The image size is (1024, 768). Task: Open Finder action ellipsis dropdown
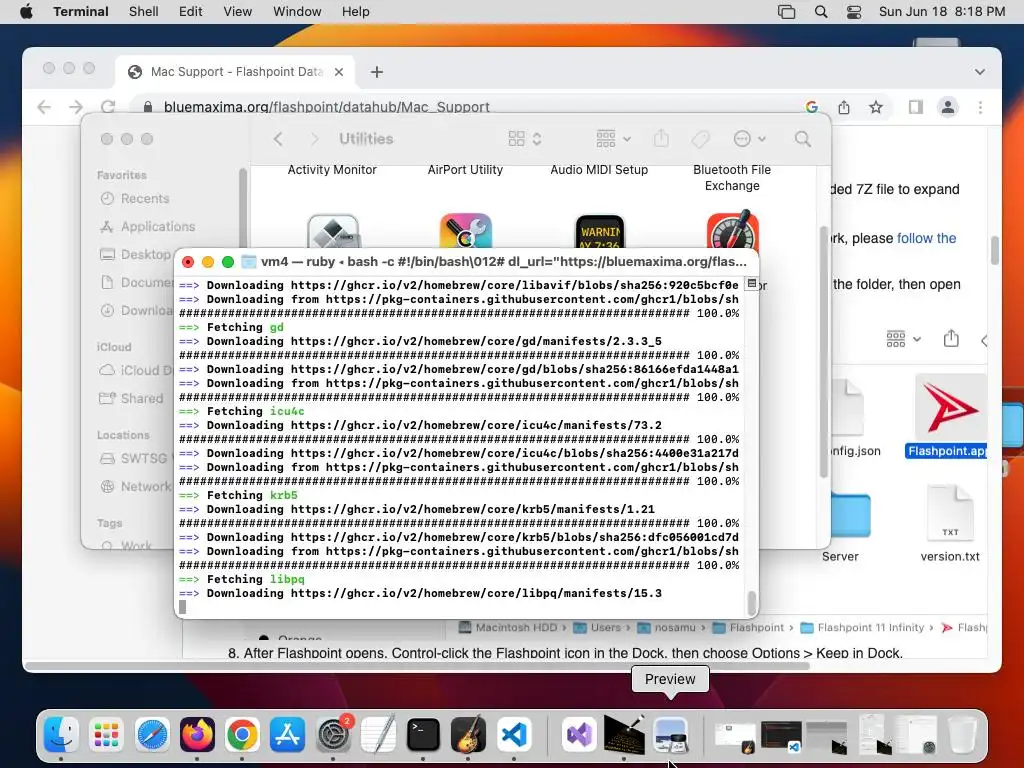(749, 138)
